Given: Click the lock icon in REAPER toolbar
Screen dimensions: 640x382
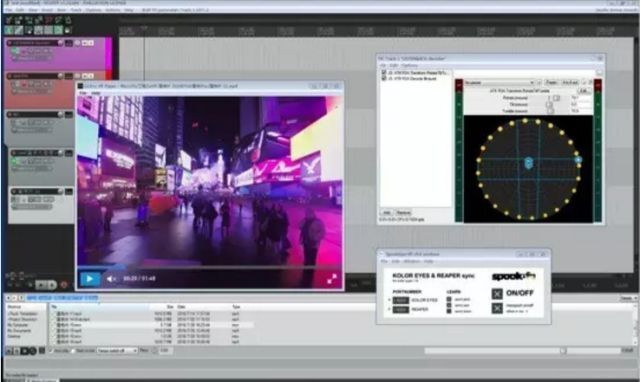Looking at the screenshot, I should click(x=68, y=20).
